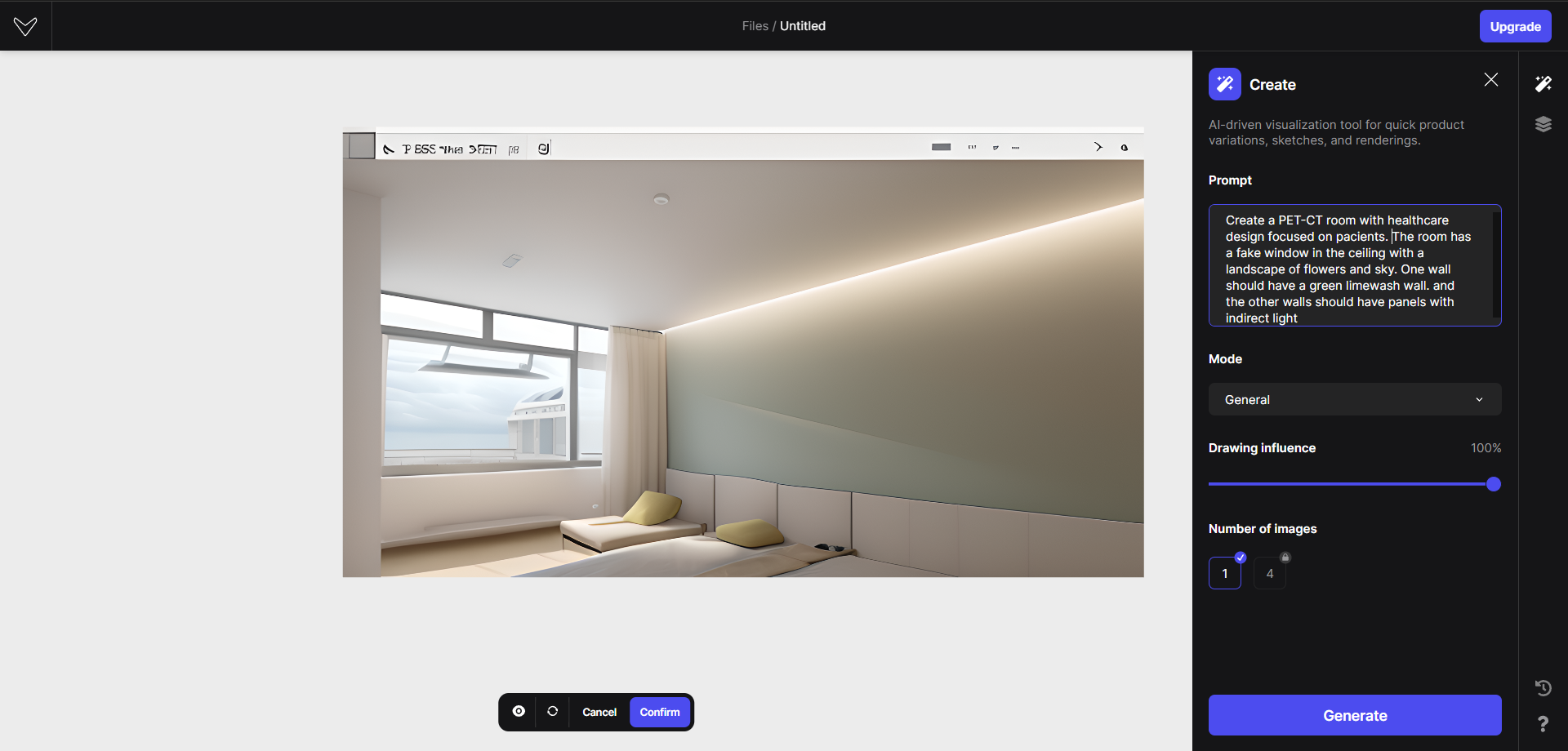Viewport: 1568px width, 751px height.
Task: Click the regenerate refresh icon
Action: 553,712
